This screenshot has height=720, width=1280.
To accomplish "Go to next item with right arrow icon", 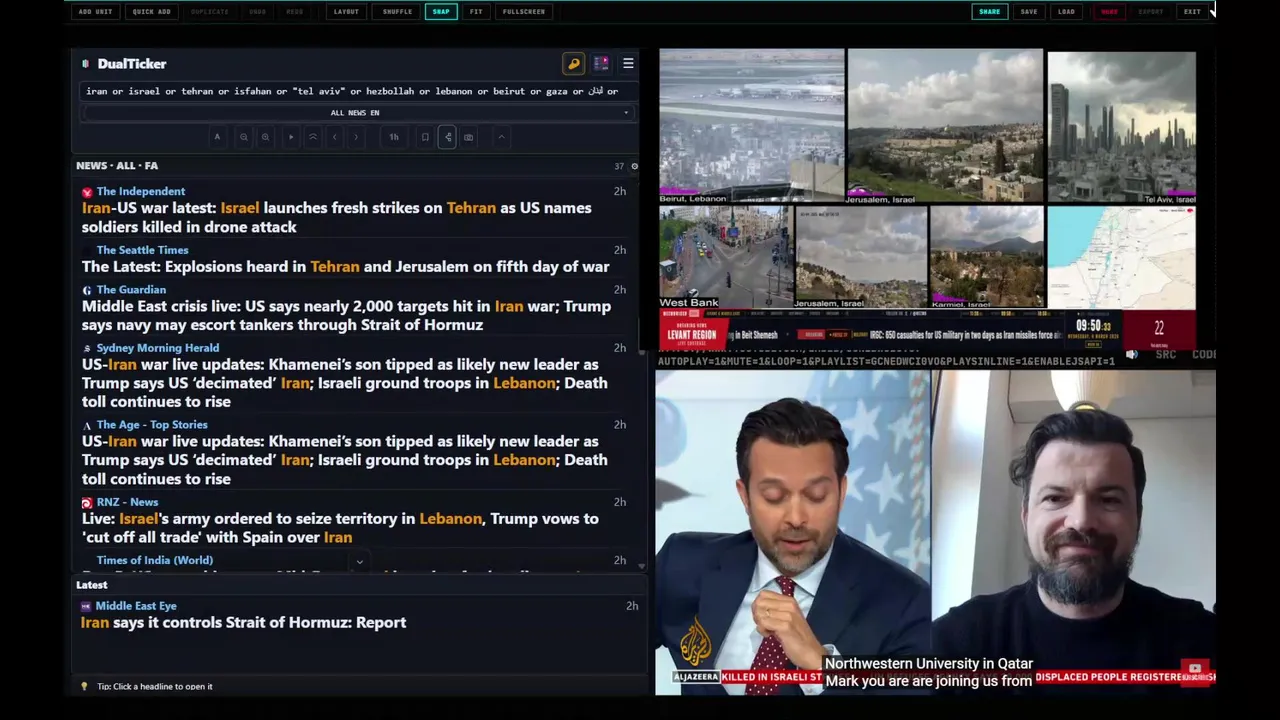I will (x=356, y=137).
